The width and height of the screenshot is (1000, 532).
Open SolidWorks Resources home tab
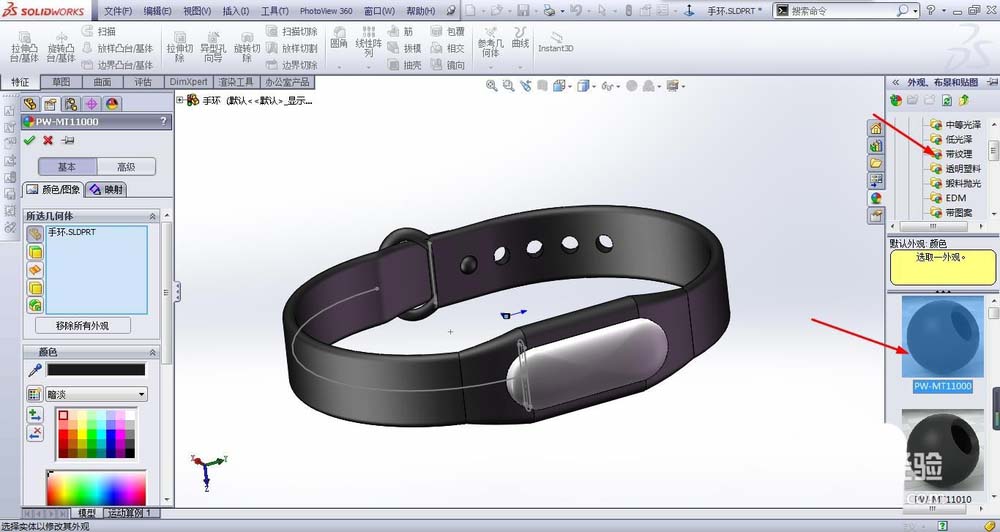tap(876, 128)
